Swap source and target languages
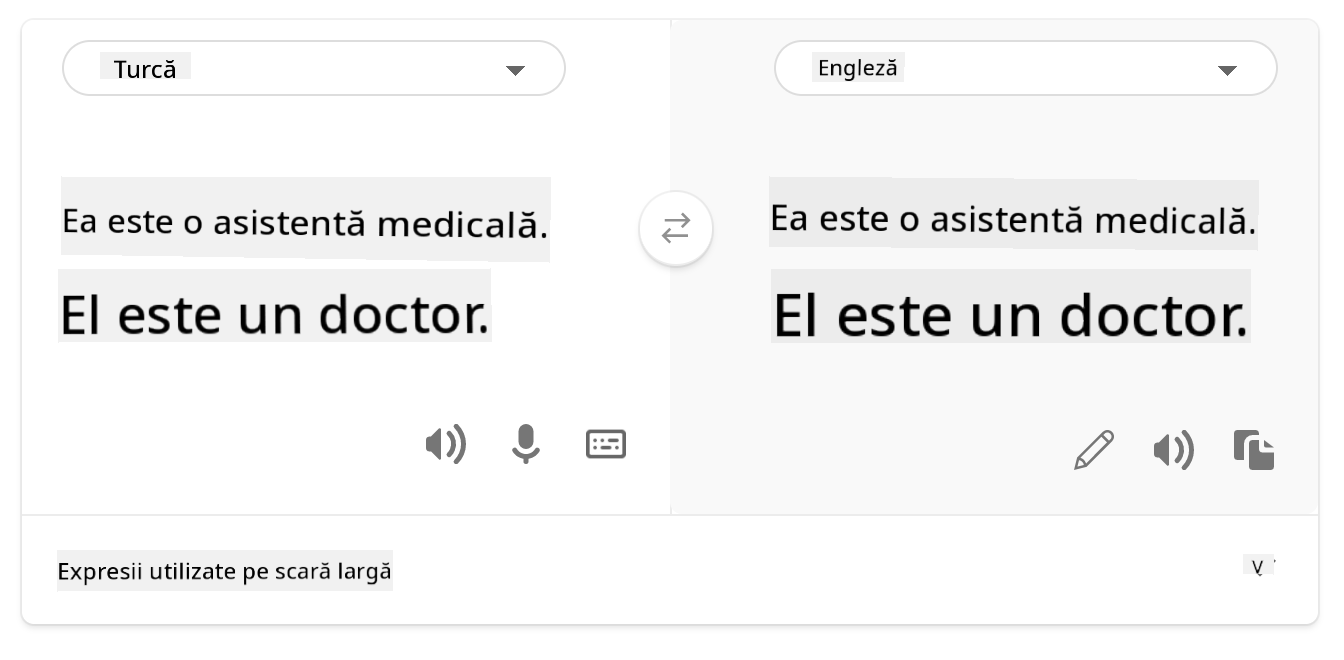1344x660 pixels. pos(676,229)
